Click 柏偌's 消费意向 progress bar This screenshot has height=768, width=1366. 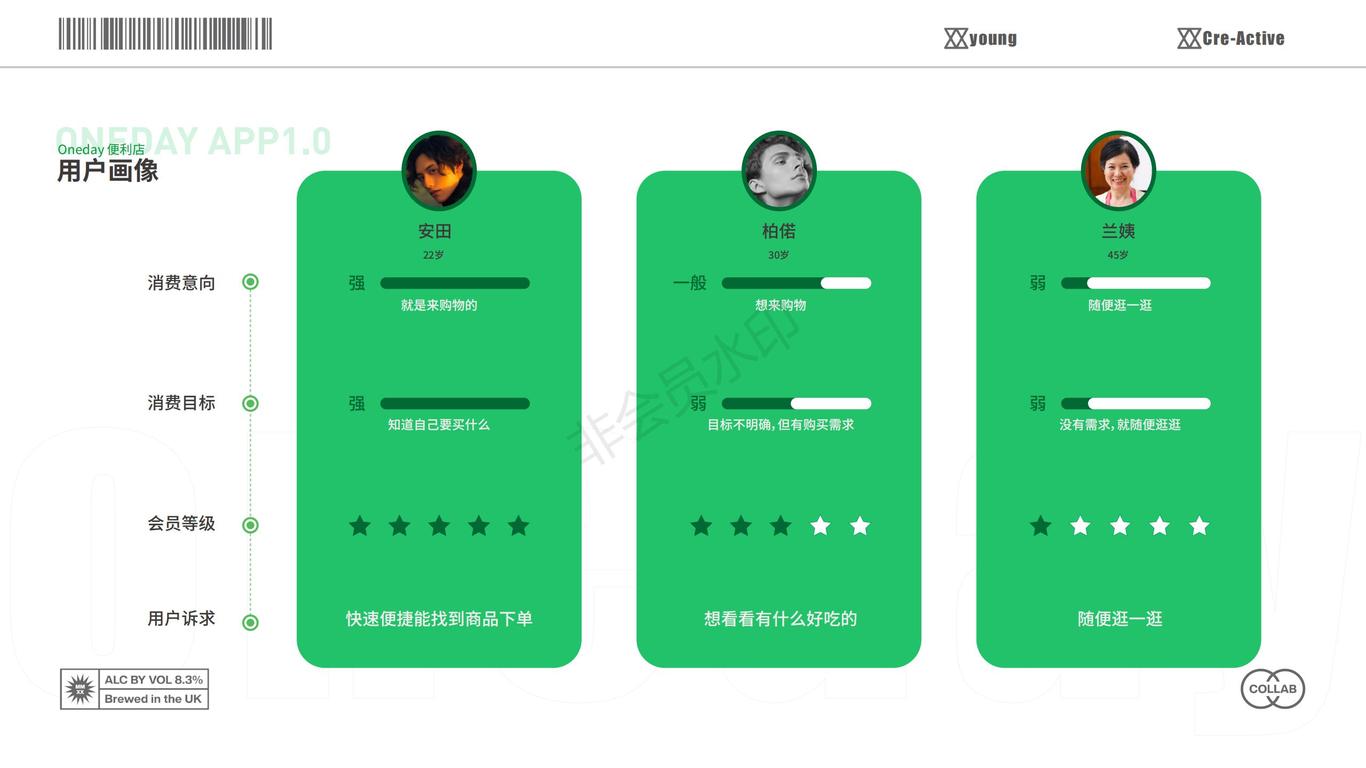796,283
